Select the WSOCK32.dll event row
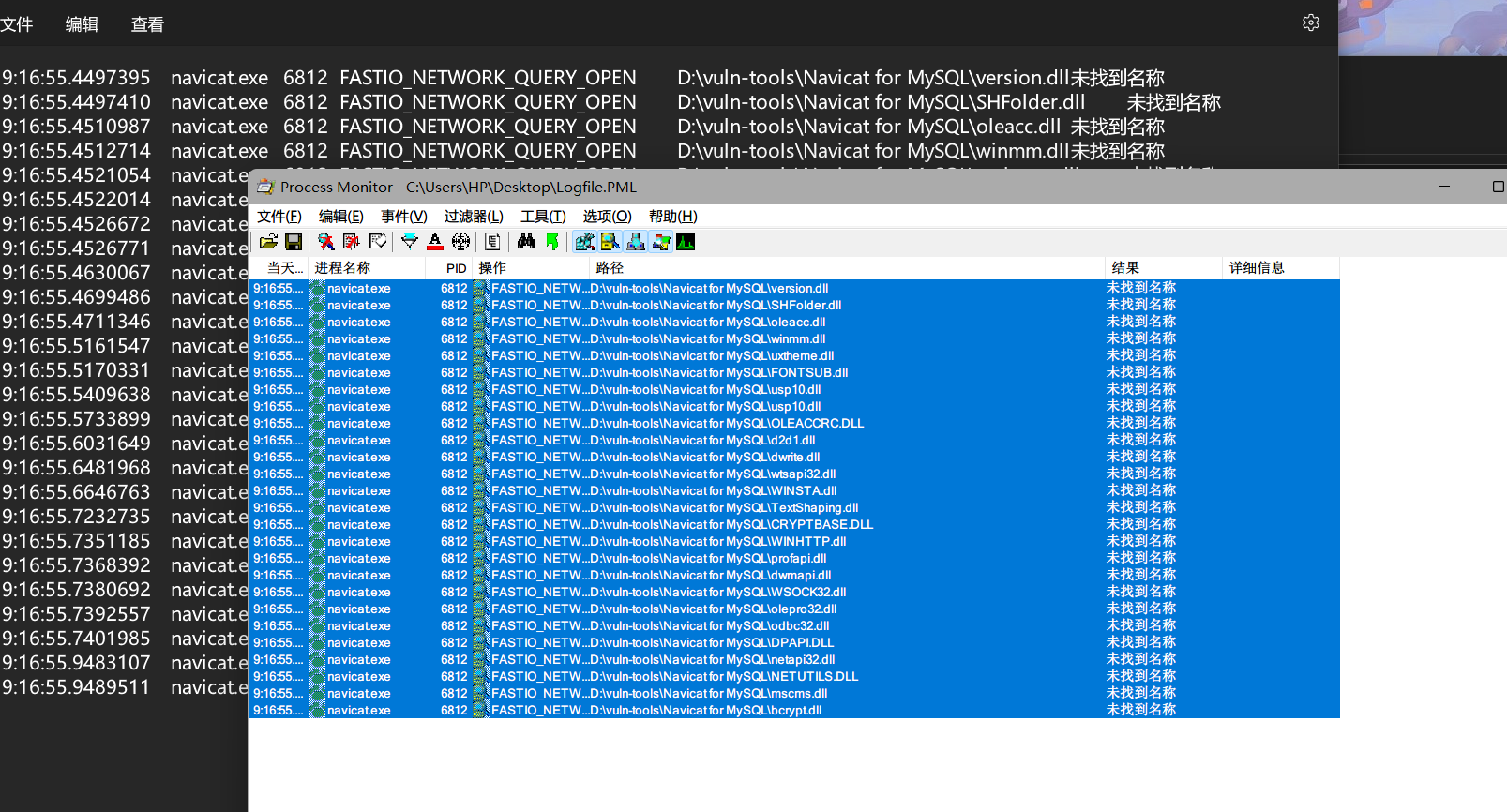The width and height of the screenshot is (1507, 812). pyautogui.click(x=794, y=592)
